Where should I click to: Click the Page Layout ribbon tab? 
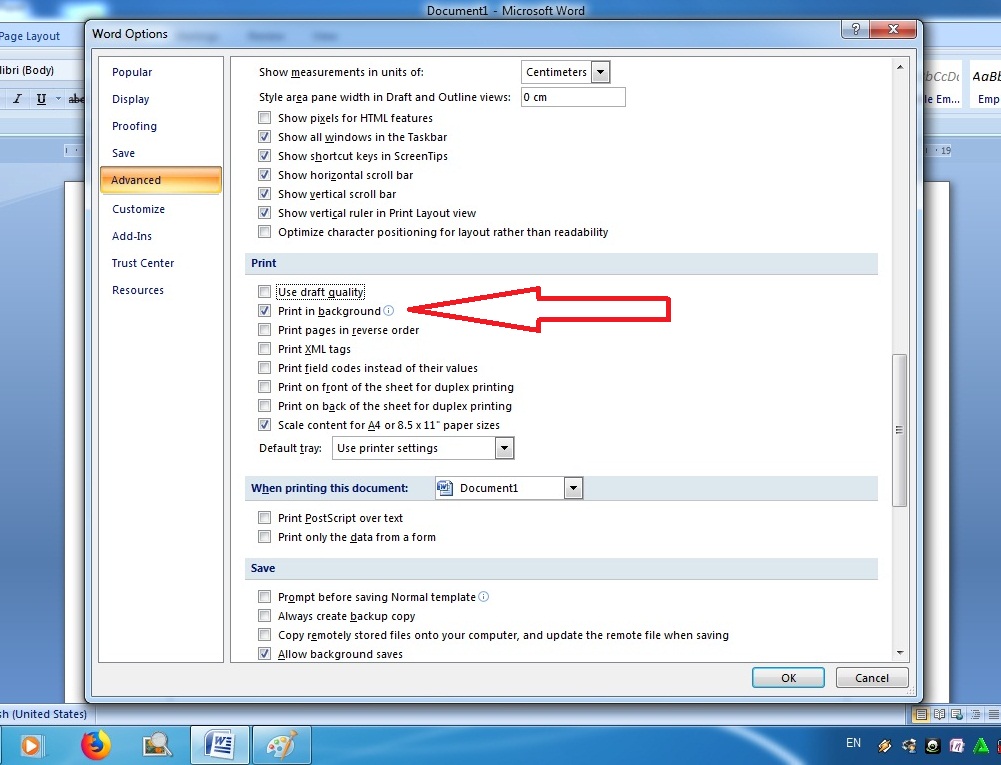pyautogui.click(x=30, y=36)
